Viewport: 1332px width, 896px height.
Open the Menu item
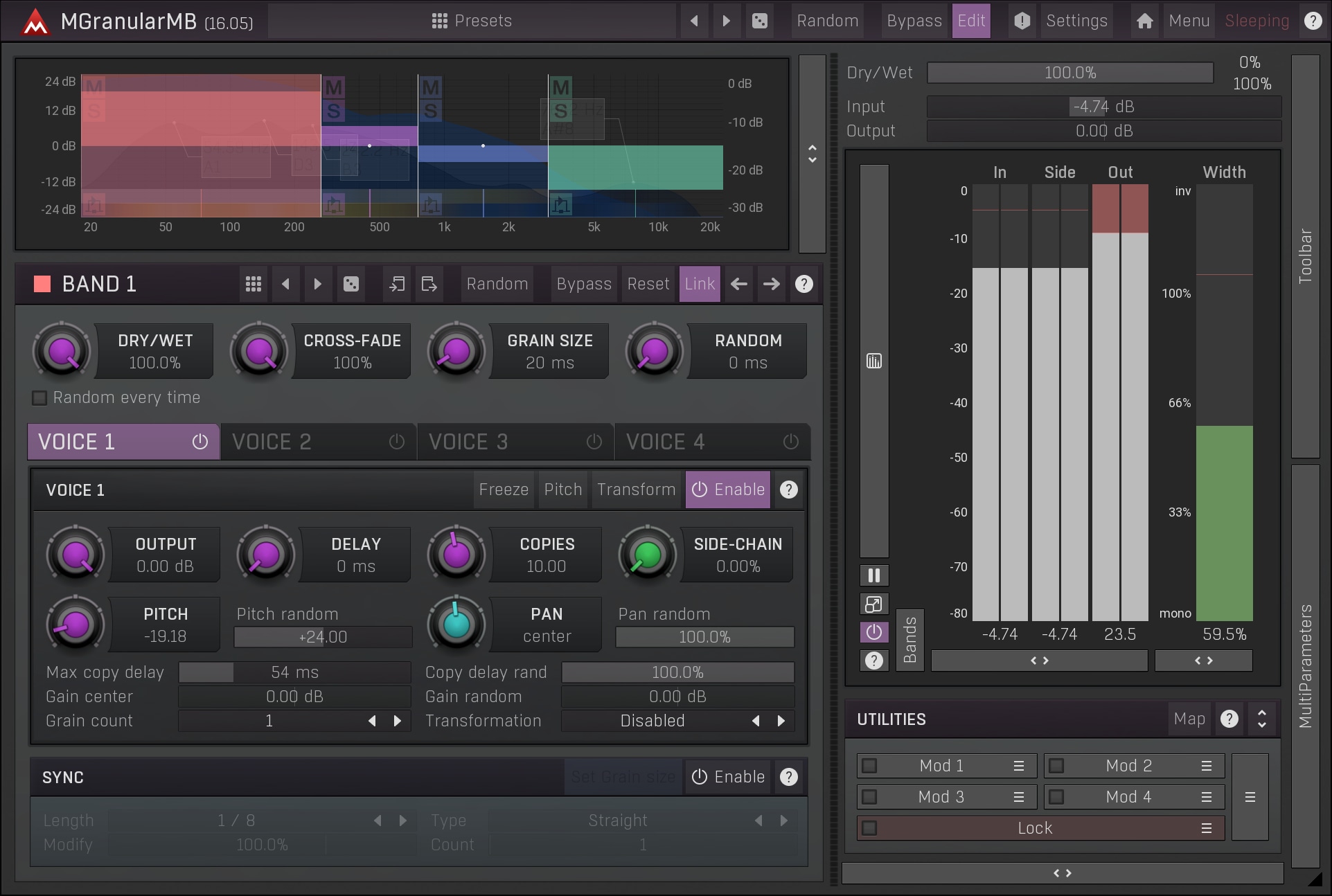coord(1189,21)
